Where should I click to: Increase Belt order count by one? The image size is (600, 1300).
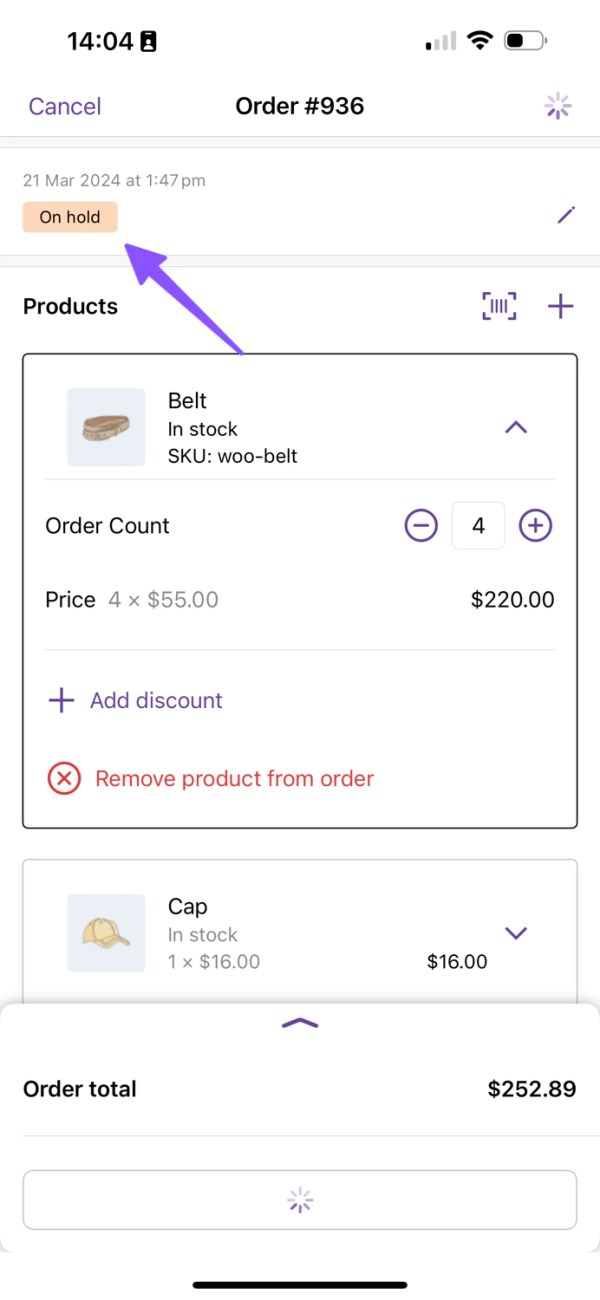tap(536, 526)
